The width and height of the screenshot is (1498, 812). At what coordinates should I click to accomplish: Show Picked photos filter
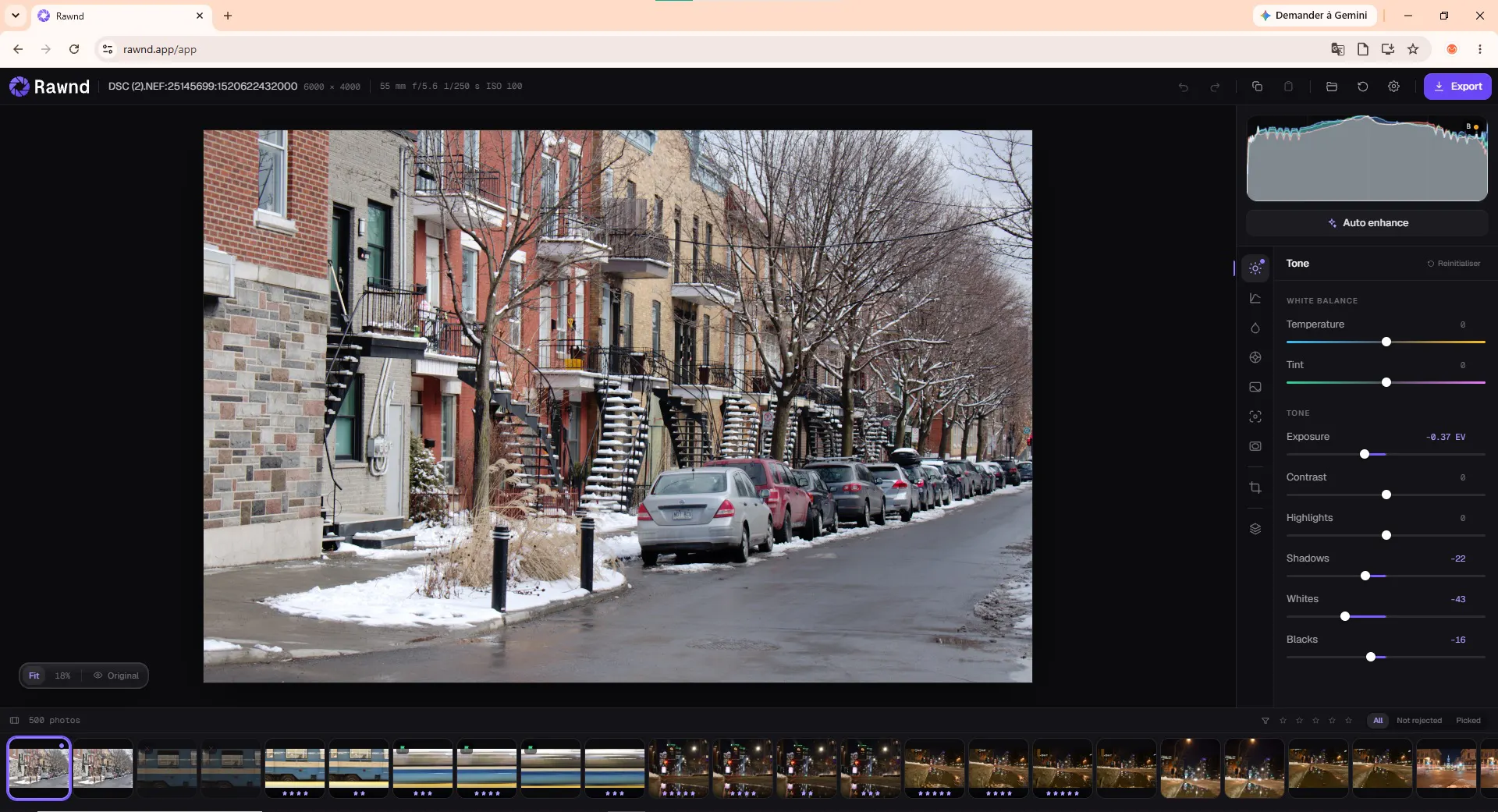(1468, 721)
